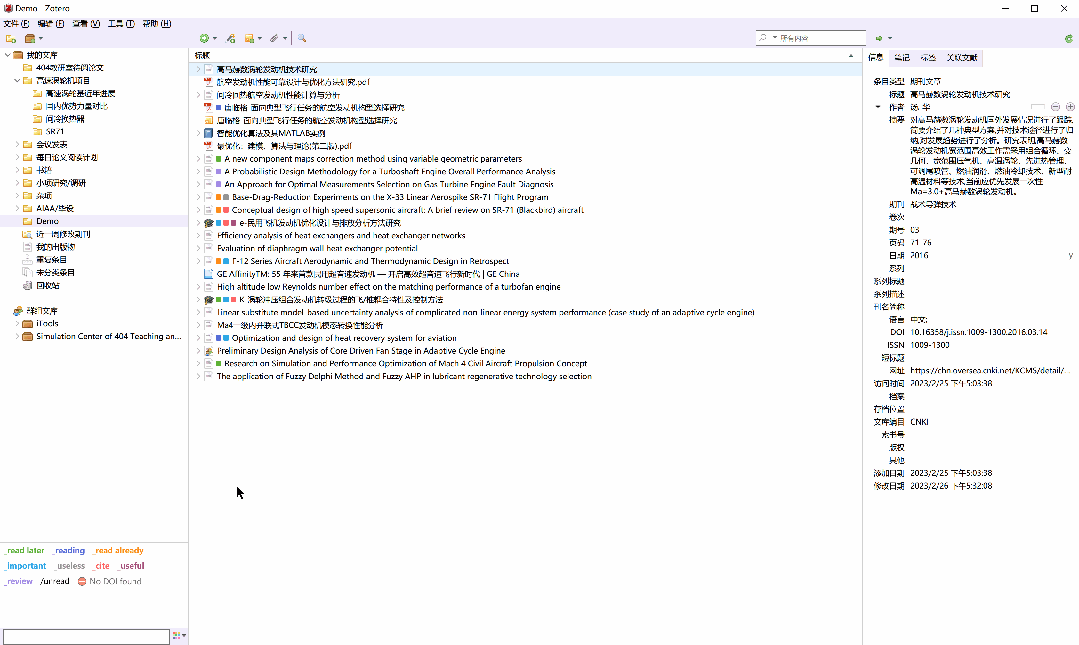The height and width of the screenshot is (645, 1079).
Task: Click the New Note icon
Action: [x=249, y=39]
